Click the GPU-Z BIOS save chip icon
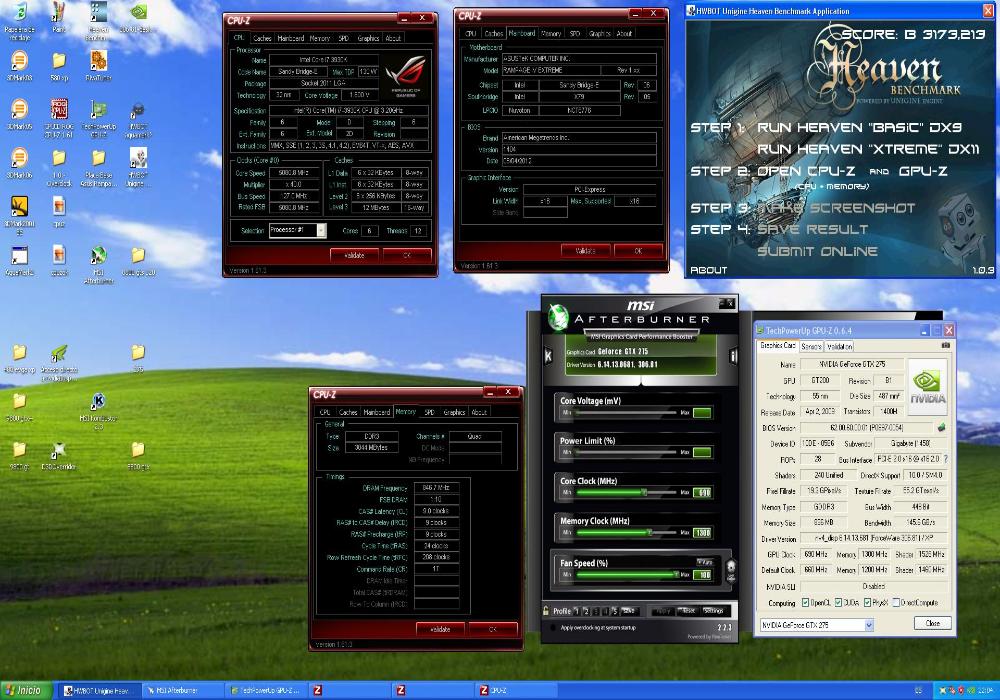This screenshot has width=1000, height=700. (941, 427)
